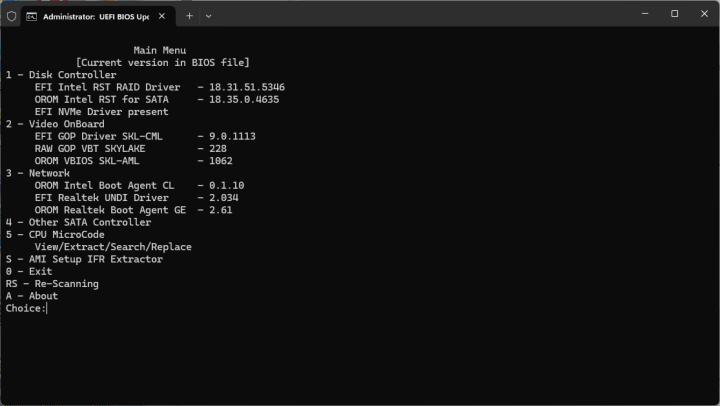This screenshot has width=720, height=406.
Task: Click version 2.61
Action: point(220,210)
